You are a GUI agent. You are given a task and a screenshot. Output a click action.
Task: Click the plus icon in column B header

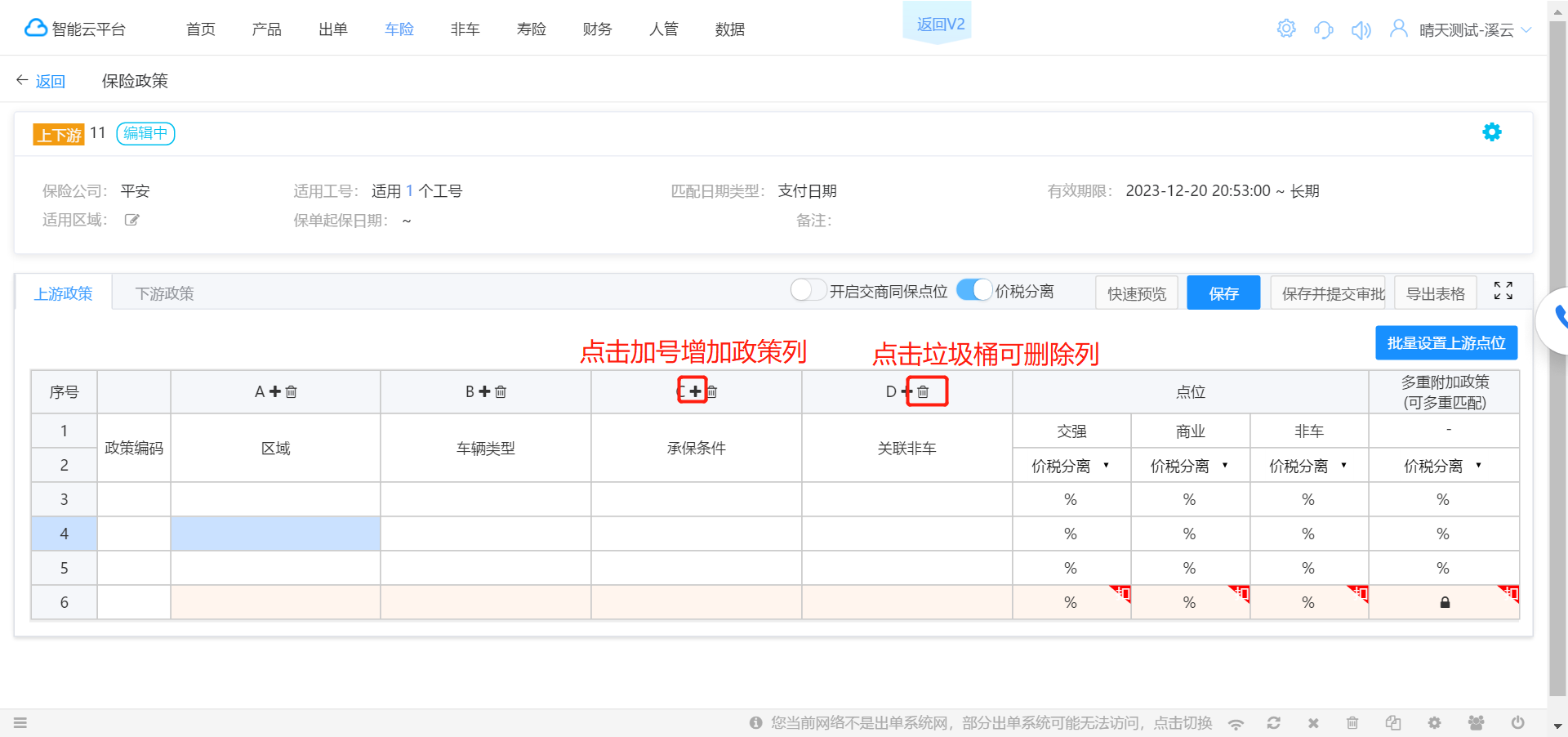[x=484, y=392]
